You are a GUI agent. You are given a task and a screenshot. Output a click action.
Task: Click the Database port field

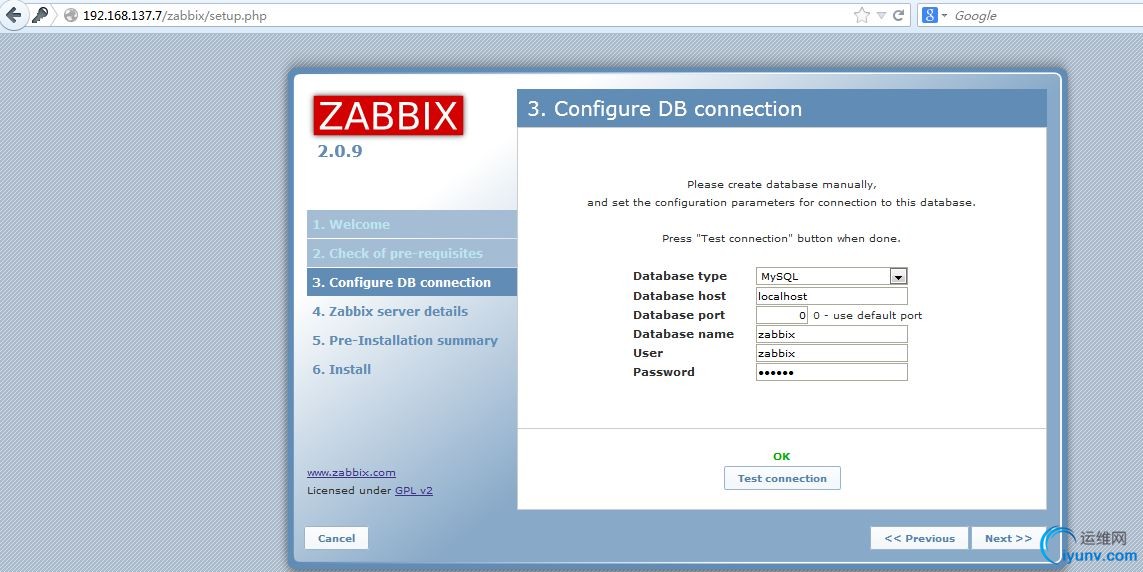(x=781, y=315)
